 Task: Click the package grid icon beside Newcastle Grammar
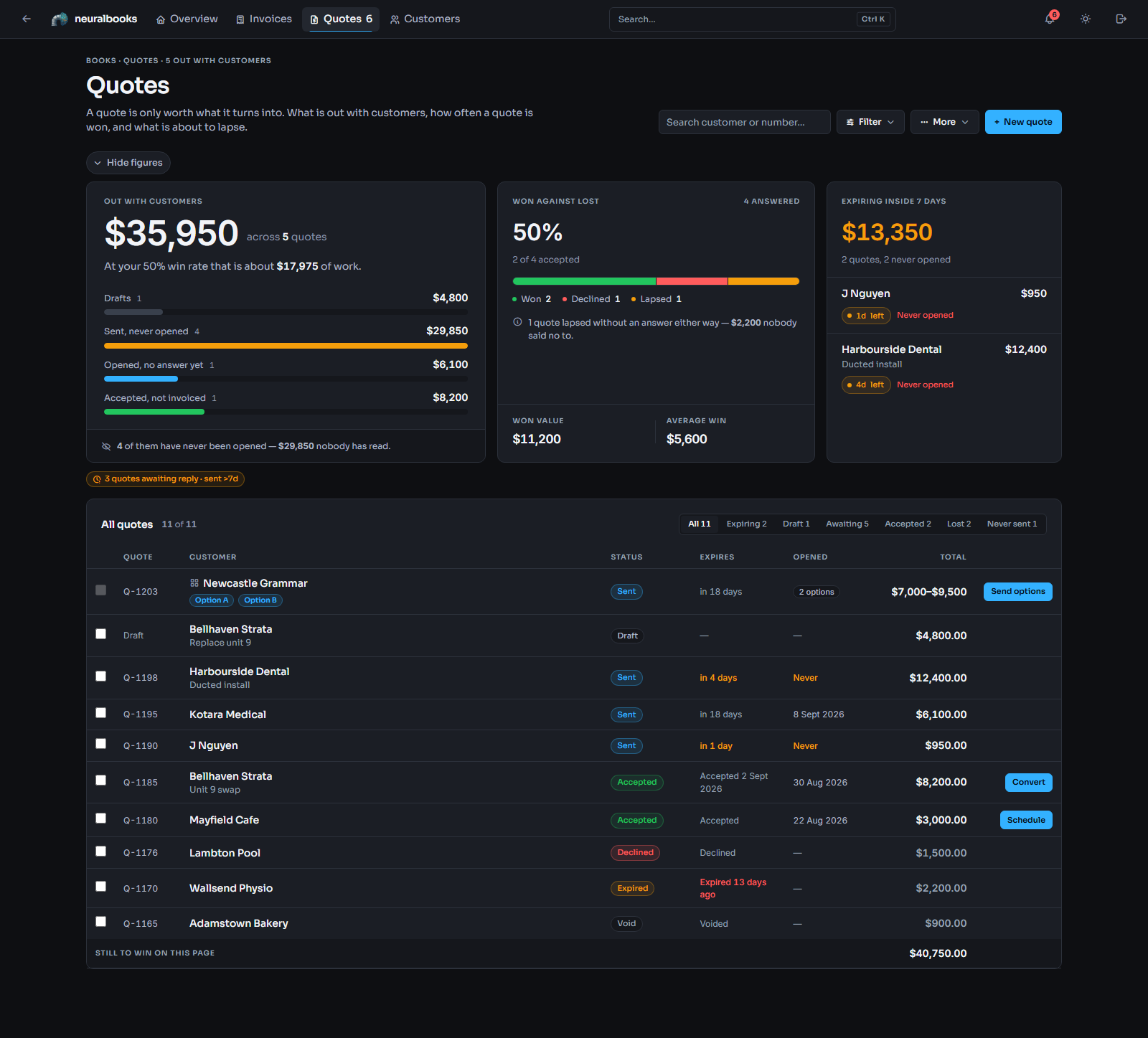[194, 583]
